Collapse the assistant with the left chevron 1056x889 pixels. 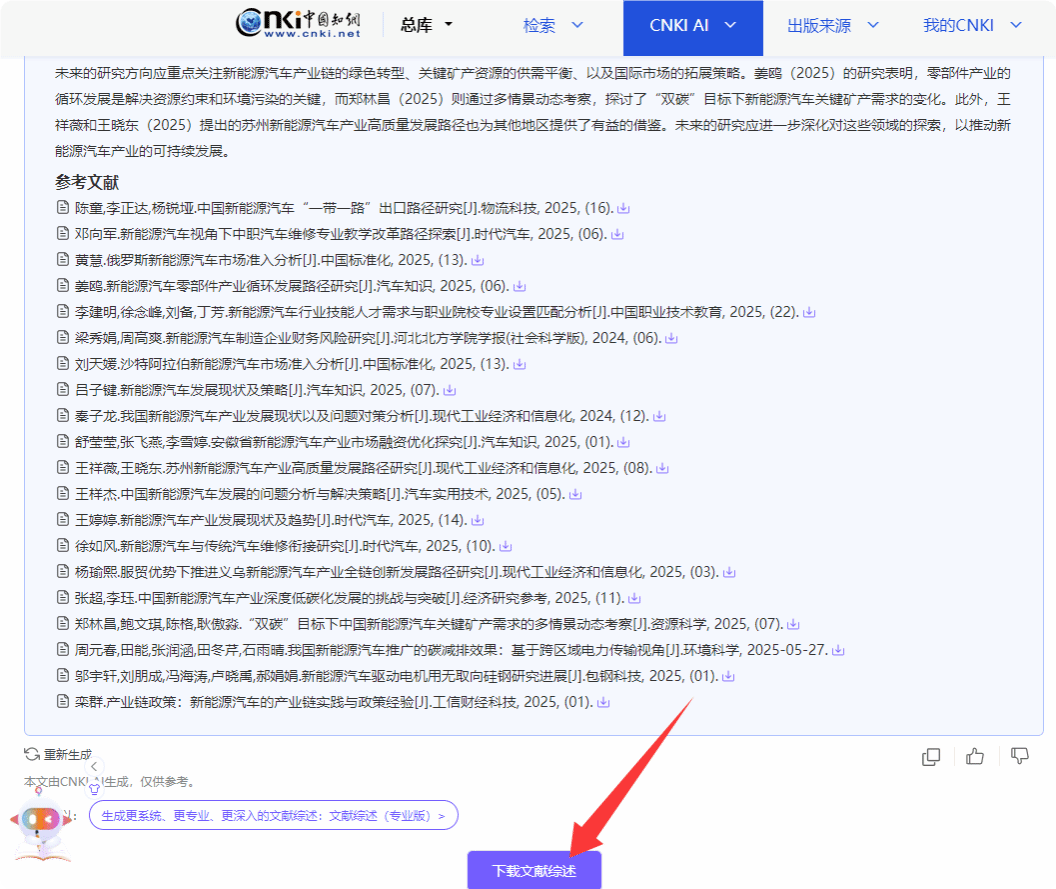(95, 766)
